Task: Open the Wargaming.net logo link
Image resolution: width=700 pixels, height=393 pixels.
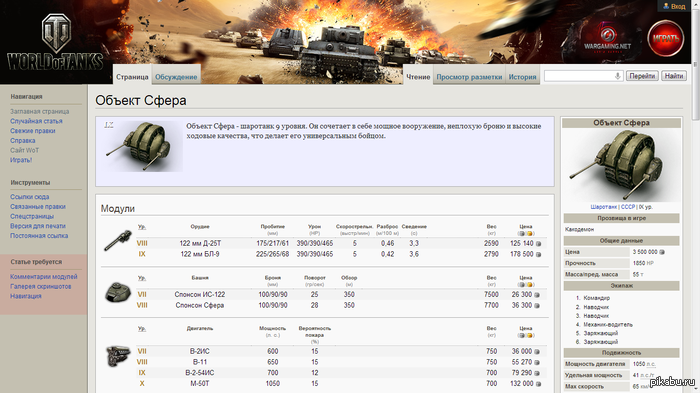Action: (608, 39)
